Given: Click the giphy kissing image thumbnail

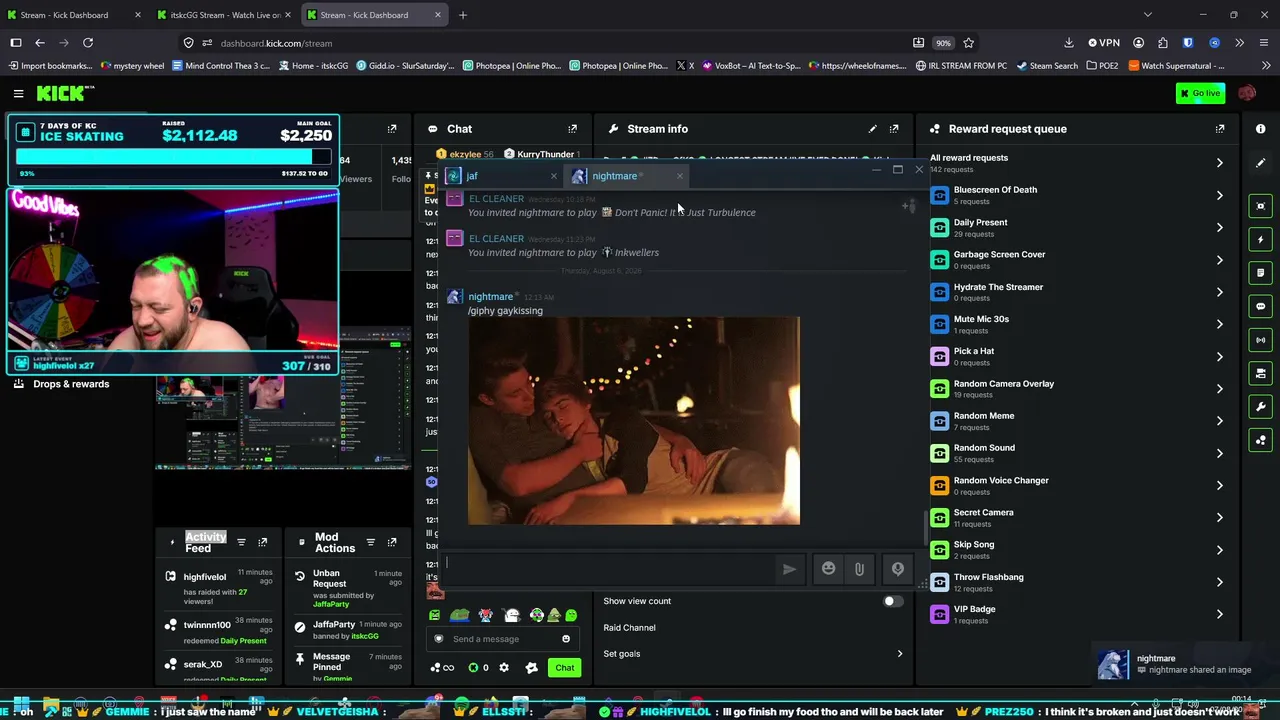Looking at the screenshot, I should [634, 421].
